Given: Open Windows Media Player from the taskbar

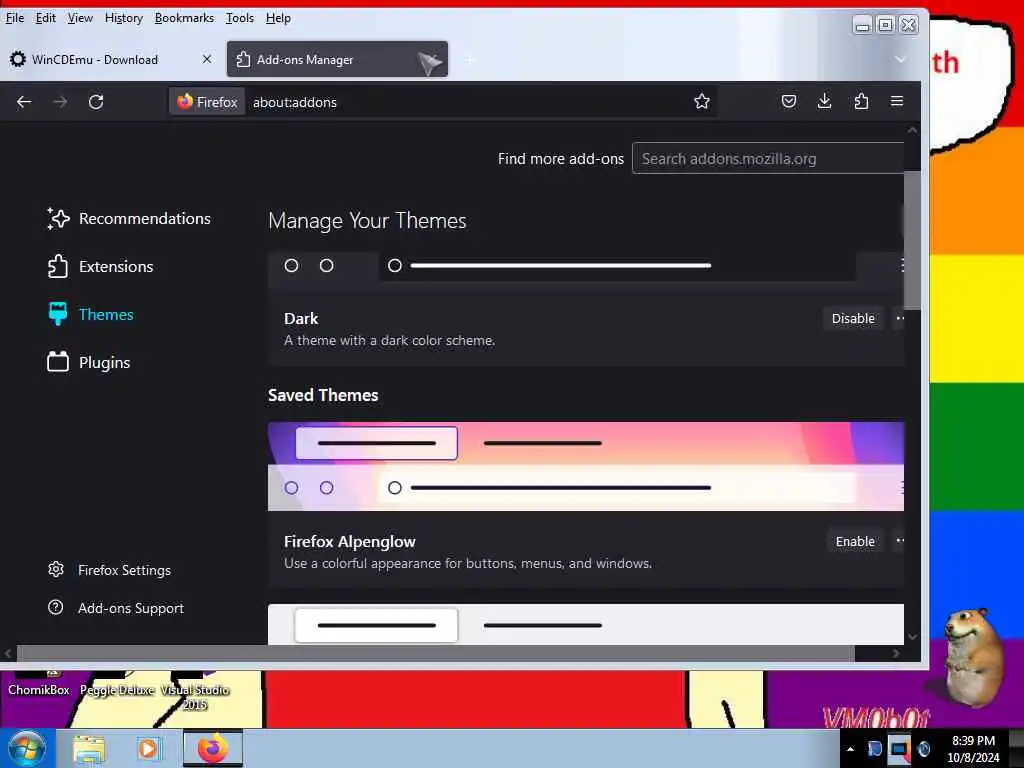Looking at the screenshot, I should pyautogui.click(x=149, y=748).
